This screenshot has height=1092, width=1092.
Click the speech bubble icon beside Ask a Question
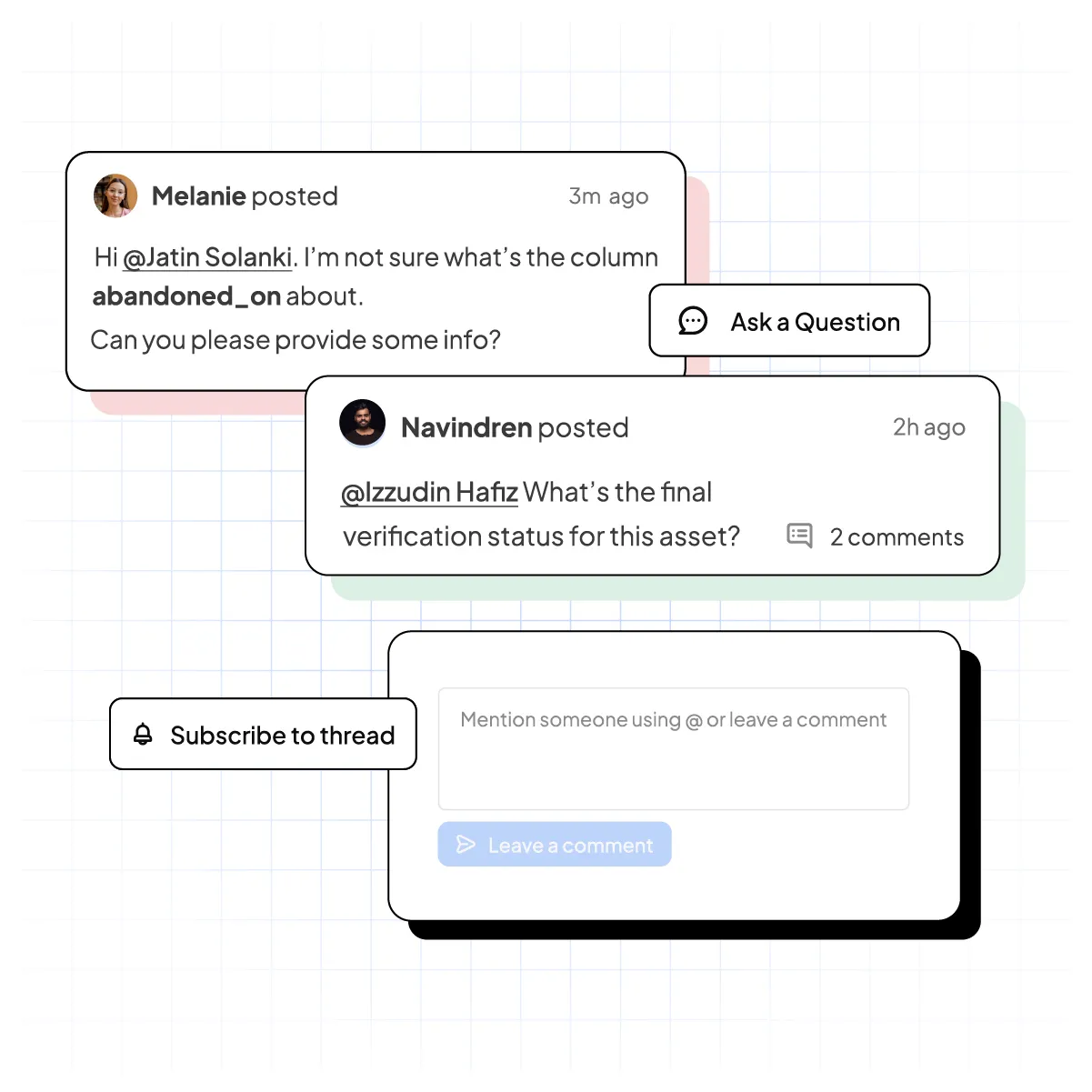tap(693, 321)
